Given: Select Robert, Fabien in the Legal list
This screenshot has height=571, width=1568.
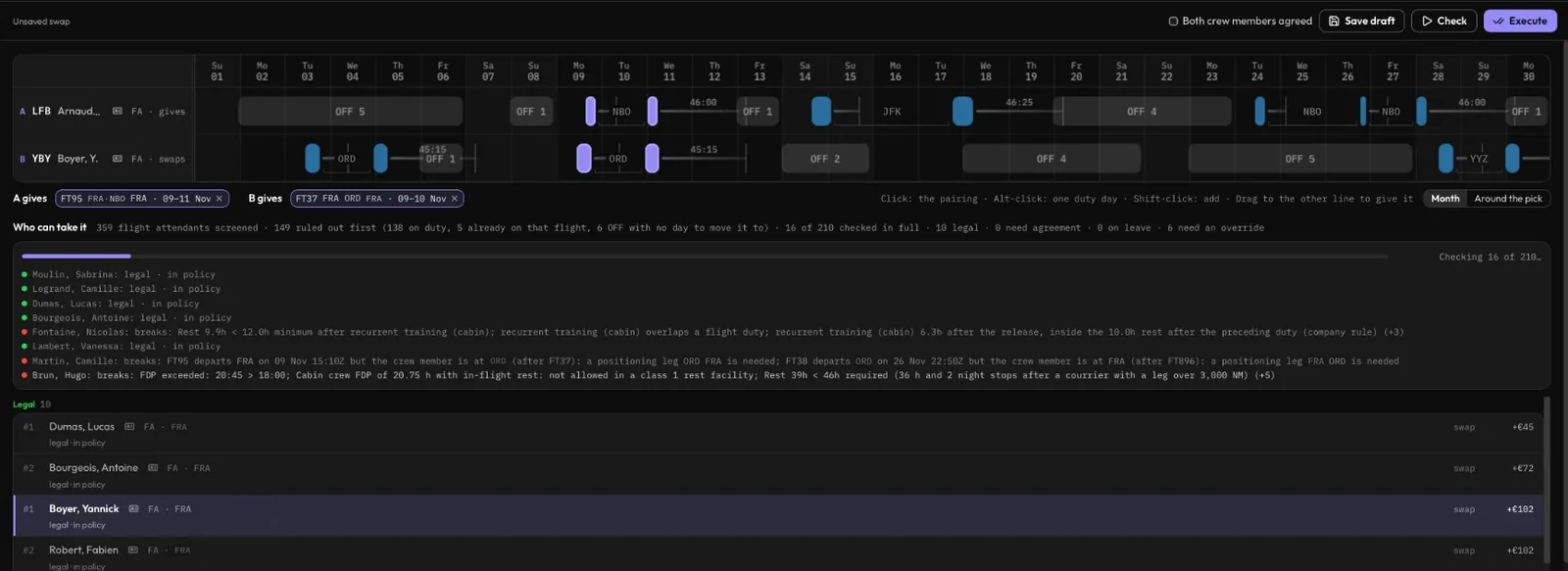Looking at the screenshot, I should click(x=778, y=554).
